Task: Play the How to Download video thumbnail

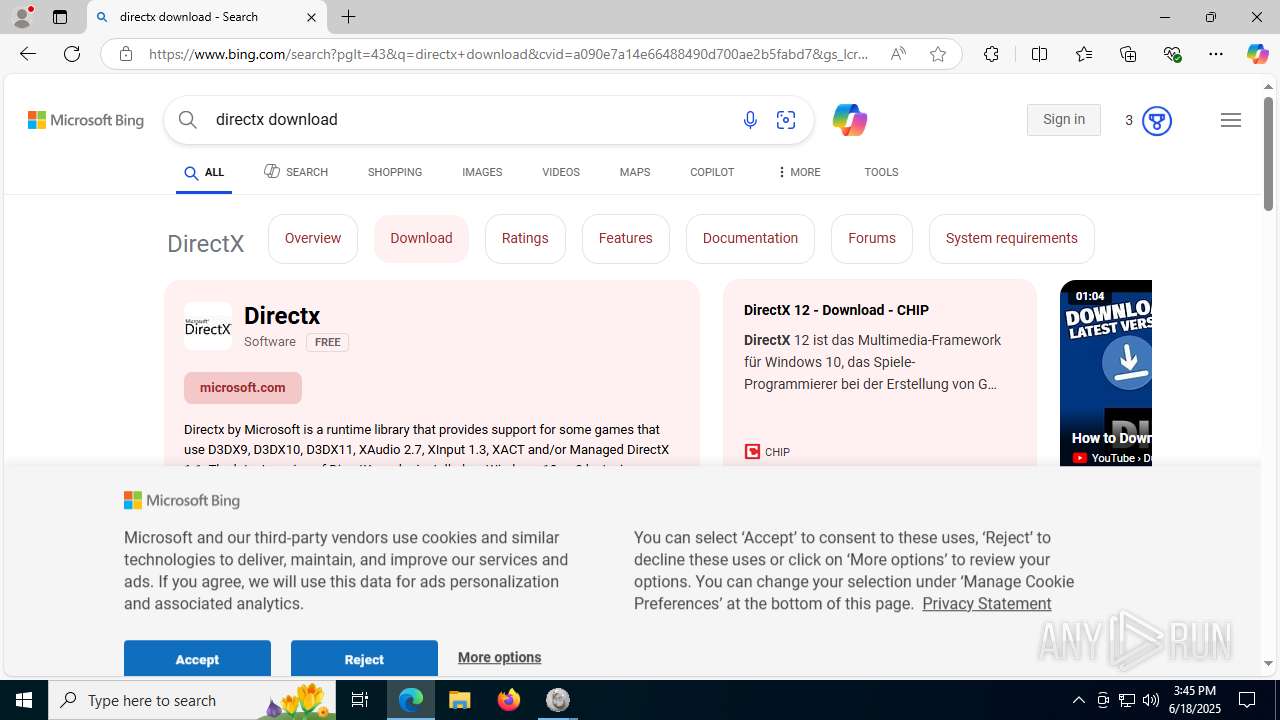Action: pyautogui.click(x=1106, y=374)
